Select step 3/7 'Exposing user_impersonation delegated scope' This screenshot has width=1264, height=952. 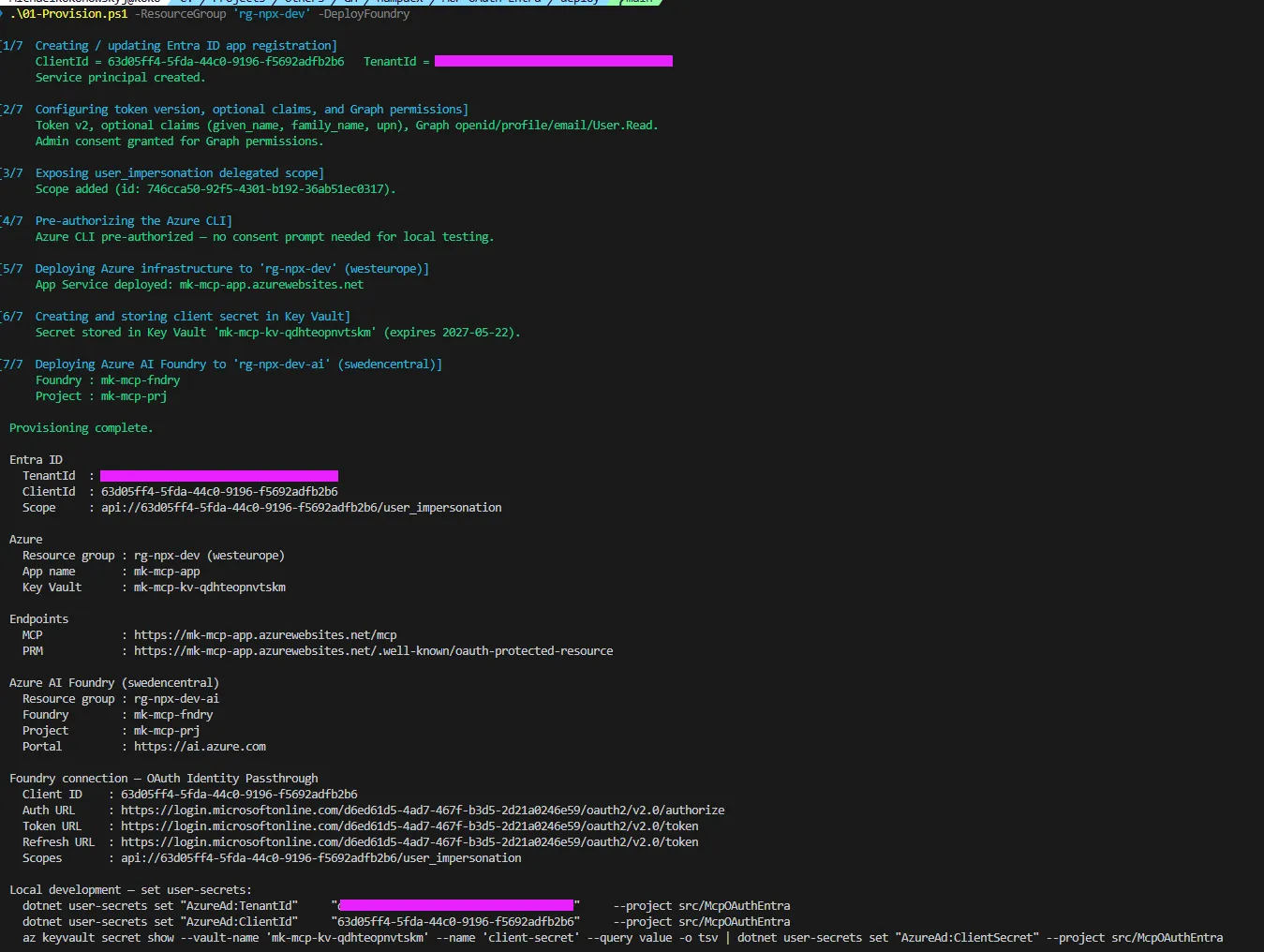point(163,173)
